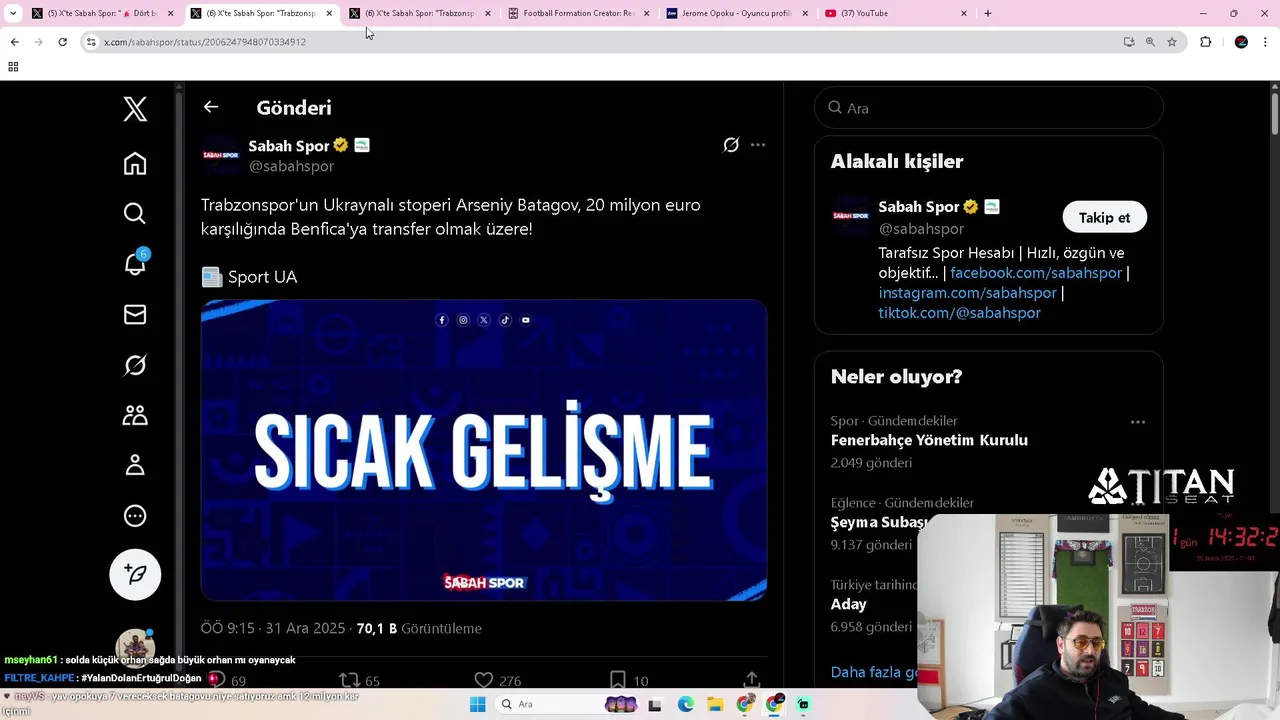Open the facebook.com/sabahspor link
1280x720 pixels.
coord(1036,273)
